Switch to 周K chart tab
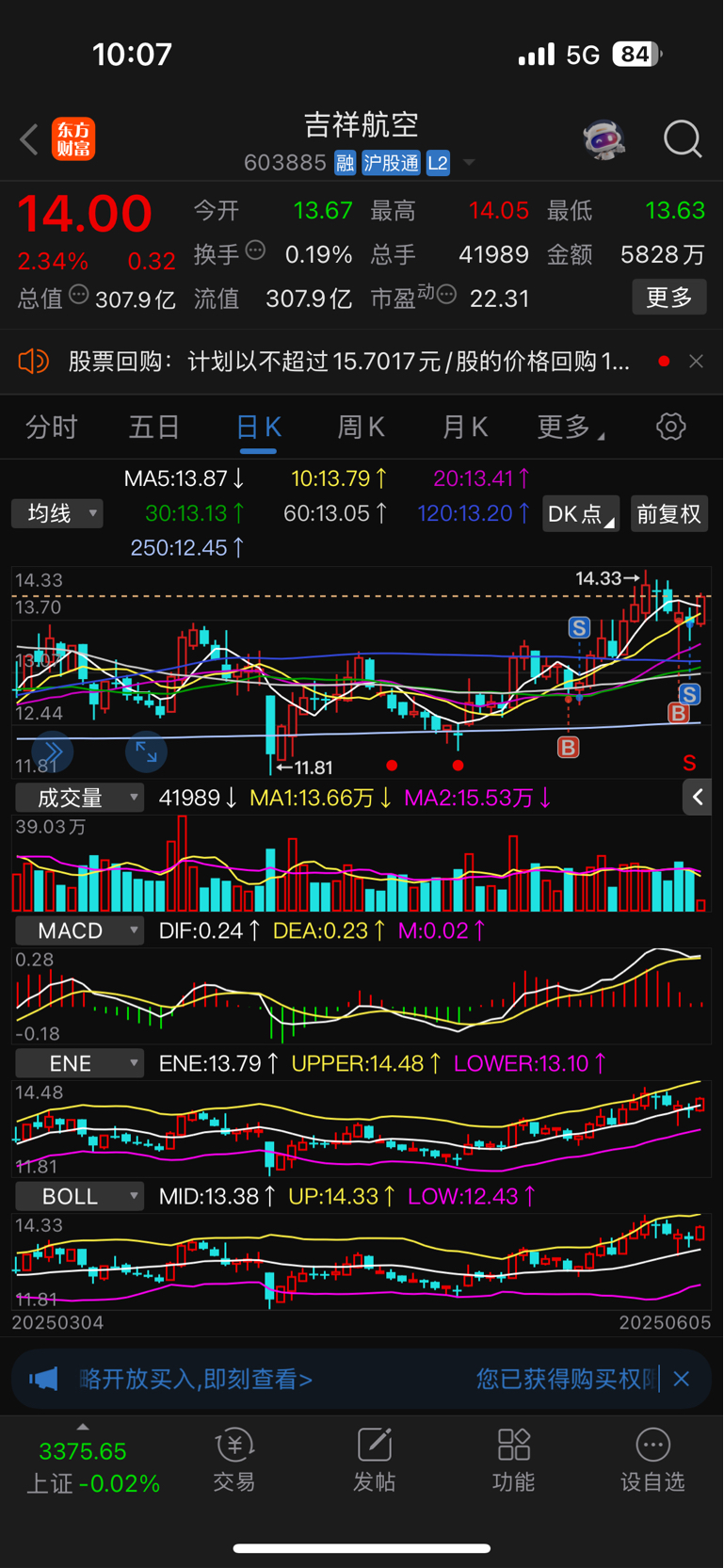Image resolution: width=724 pixels, height=1568 pixels. pyautogui.click(x=362, y=428)
